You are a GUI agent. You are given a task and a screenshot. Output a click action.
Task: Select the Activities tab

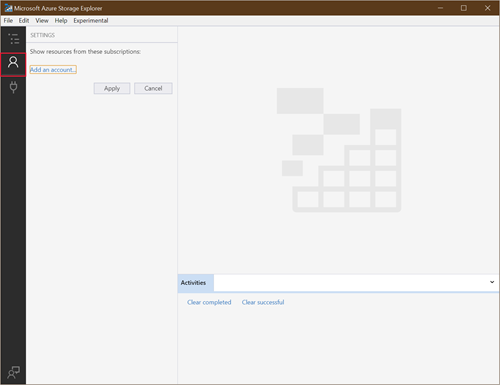(x=195, y=283)
